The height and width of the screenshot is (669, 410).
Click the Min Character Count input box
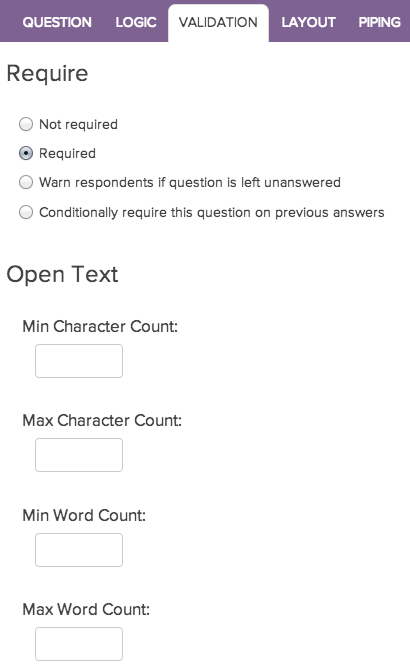[79, 361]
